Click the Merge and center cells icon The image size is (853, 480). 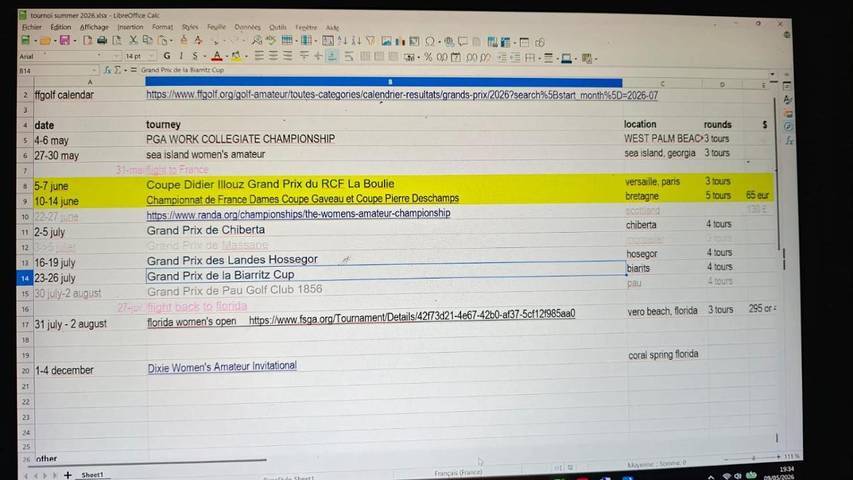(365, 57)
